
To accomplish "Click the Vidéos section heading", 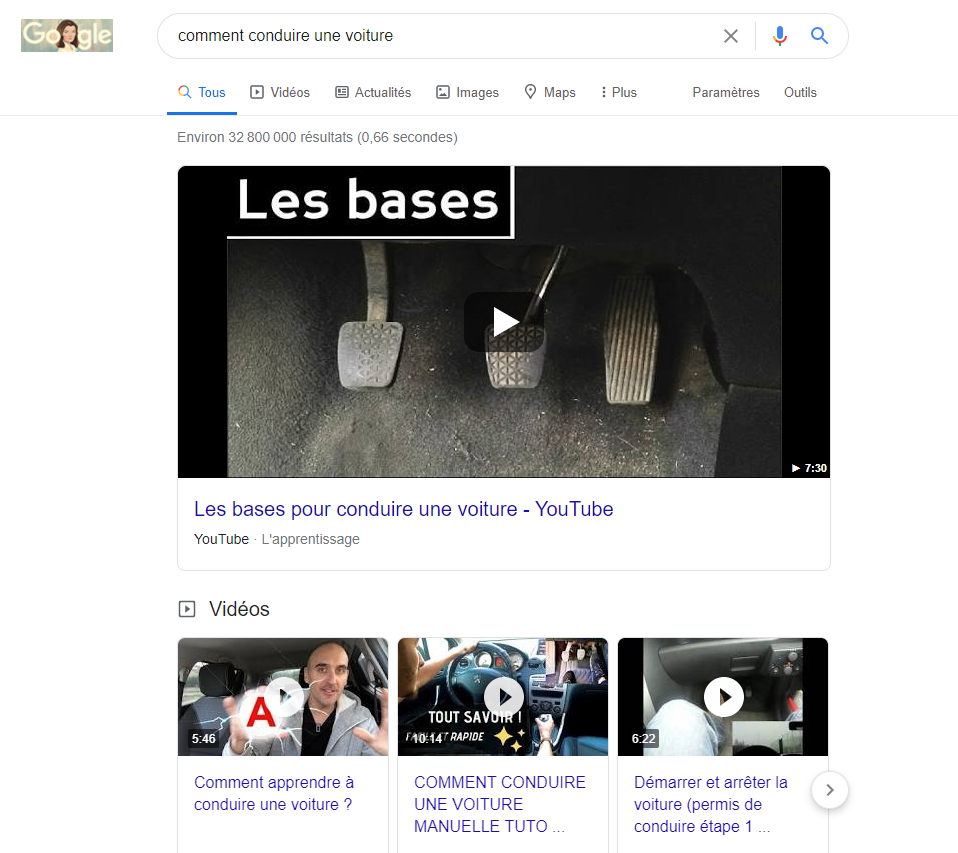I will (239, 609).
